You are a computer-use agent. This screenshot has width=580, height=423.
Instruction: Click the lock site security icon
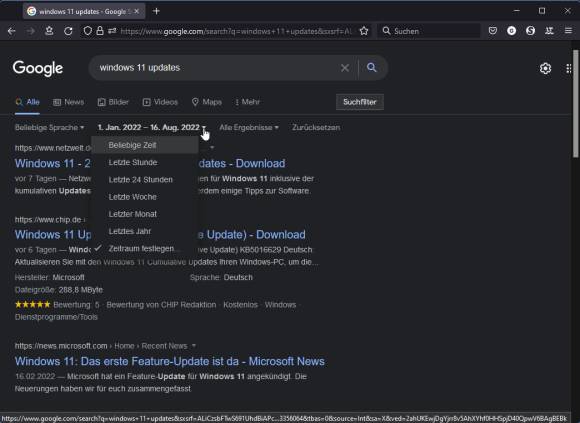pos(100,31)
